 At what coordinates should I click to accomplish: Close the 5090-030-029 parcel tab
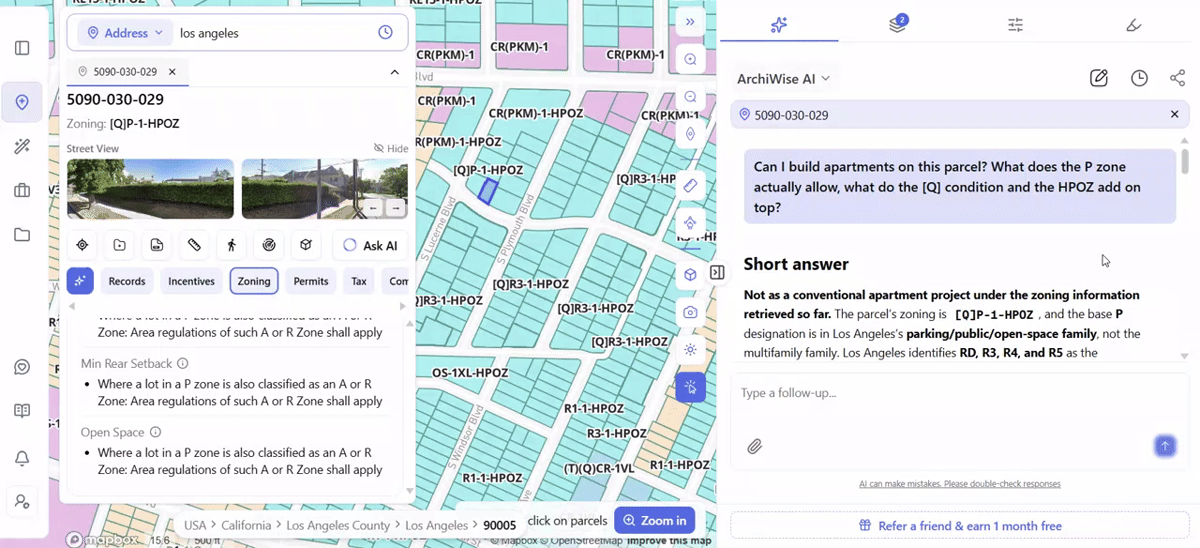172,72
